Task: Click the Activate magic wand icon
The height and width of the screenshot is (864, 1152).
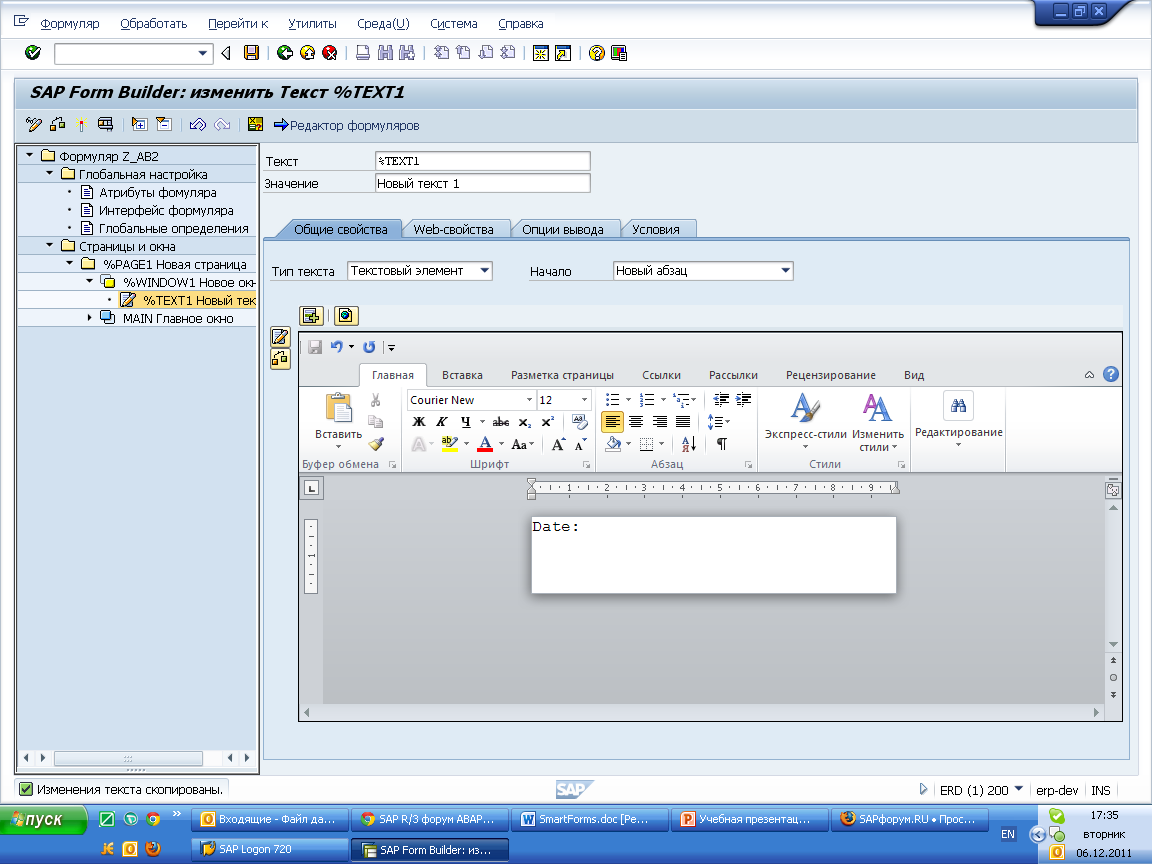Action: [82, 124]
